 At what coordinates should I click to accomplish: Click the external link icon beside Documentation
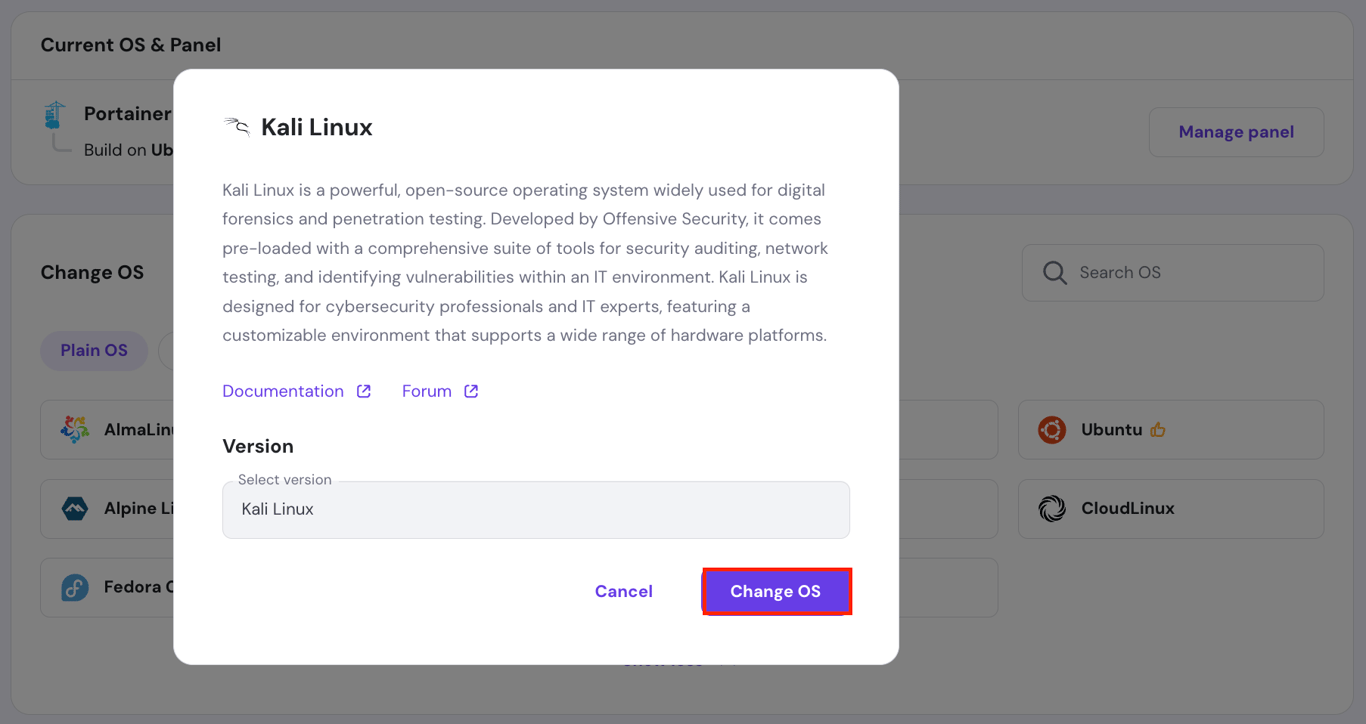coord(363,390)
